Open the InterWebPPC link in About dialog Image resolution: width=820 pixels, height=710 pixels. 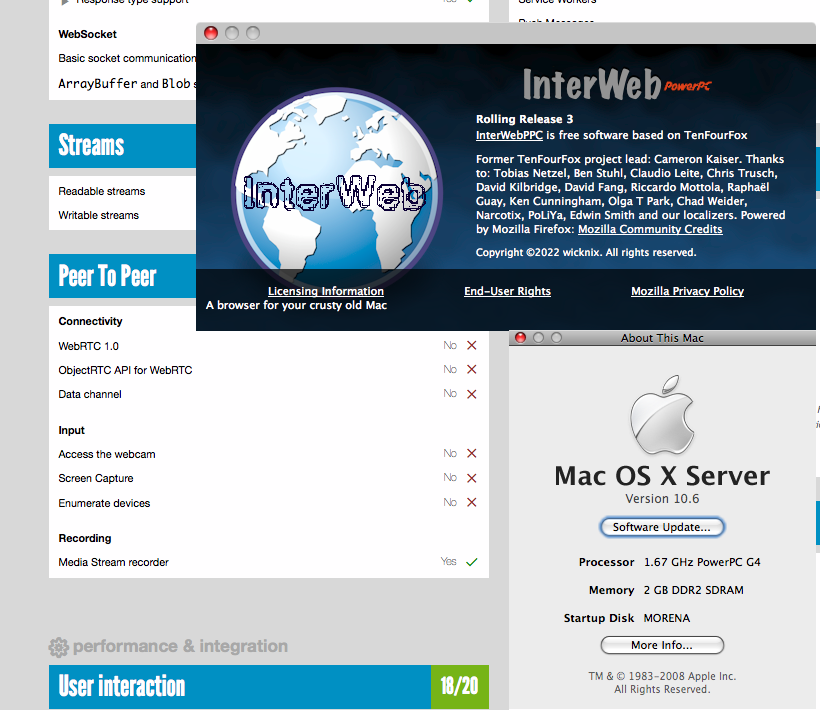509,135
